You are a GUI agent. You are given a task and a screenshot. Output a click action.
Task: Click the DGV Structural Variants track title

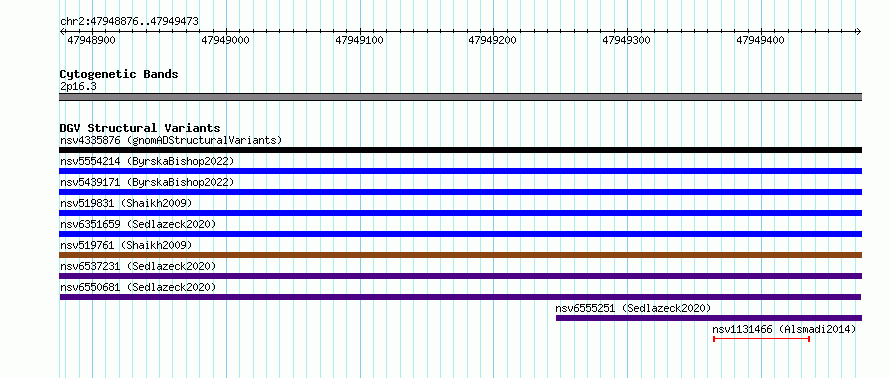click(140, 128)
